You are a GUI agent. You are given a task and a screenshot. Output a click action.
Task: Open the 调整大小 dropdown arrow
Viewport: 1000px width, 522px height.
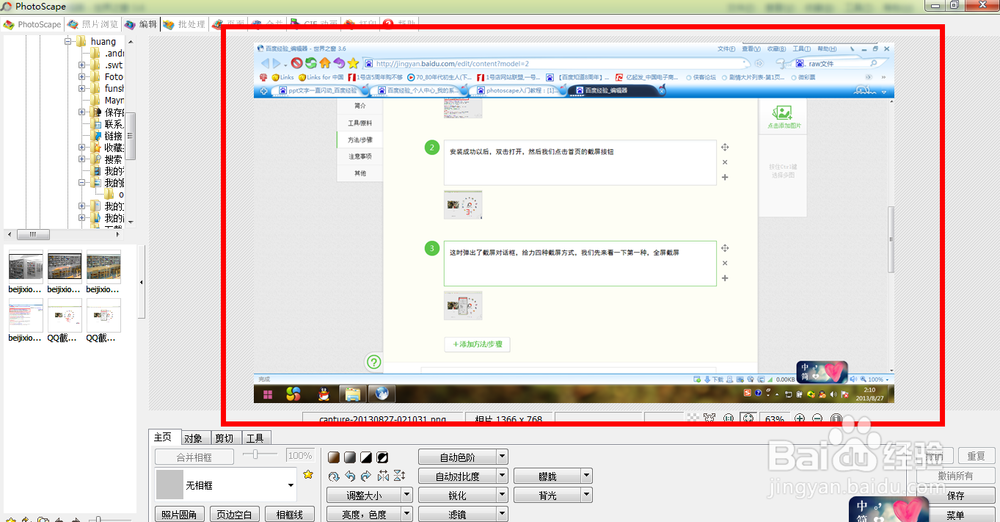tap(406, 495)
